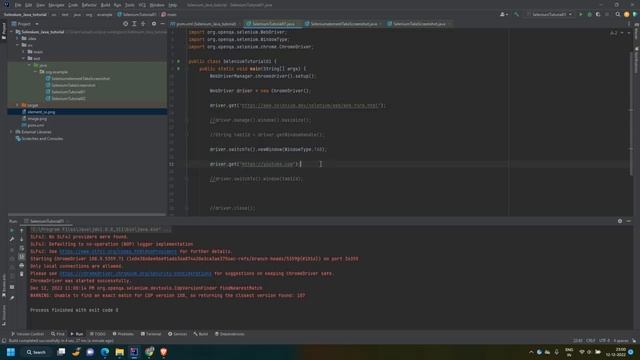Click the Windows taskbar Search box

coord(36,352)
